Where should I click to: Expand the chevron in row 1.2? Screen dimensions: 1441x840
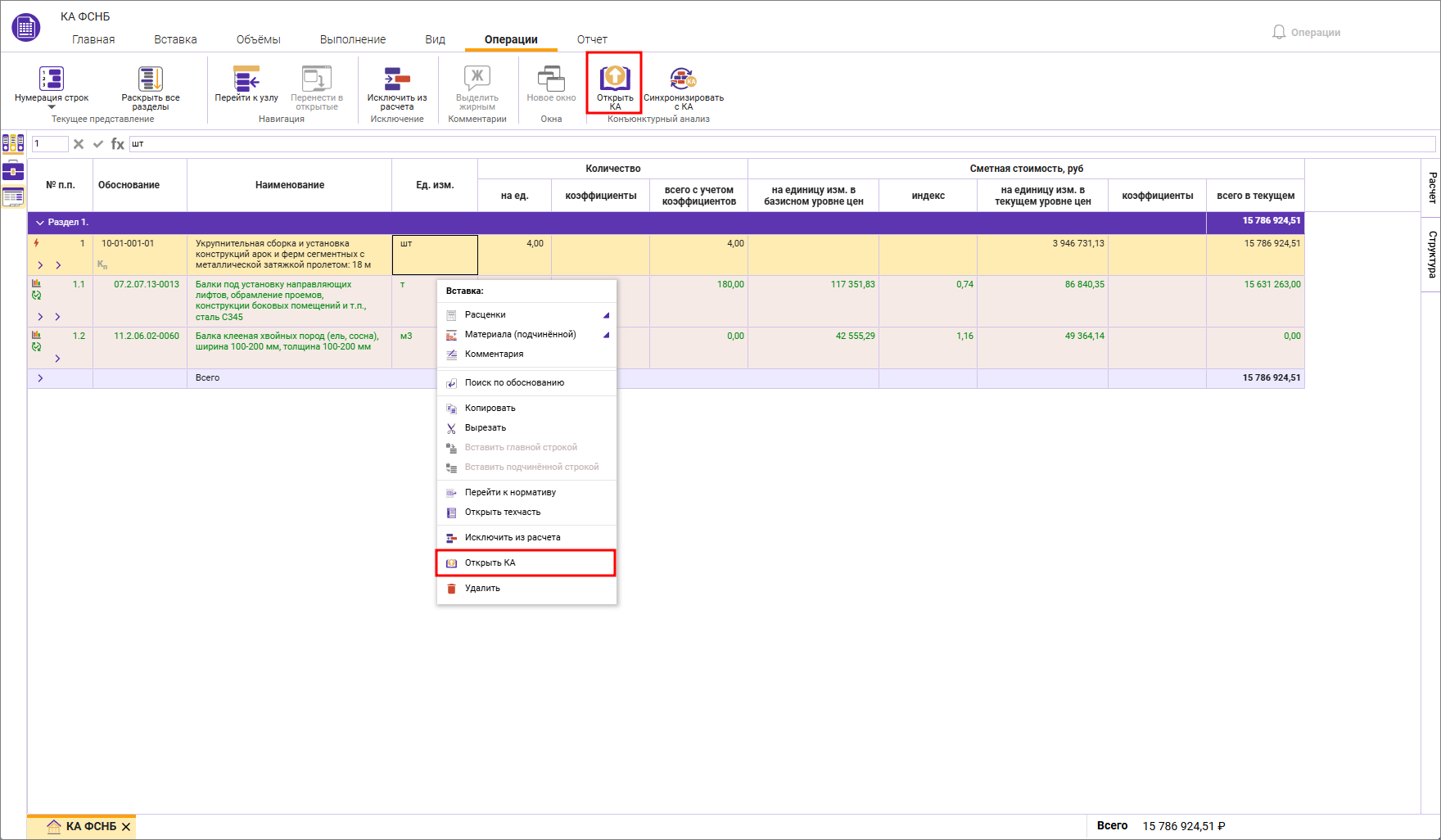click(57, 359)
